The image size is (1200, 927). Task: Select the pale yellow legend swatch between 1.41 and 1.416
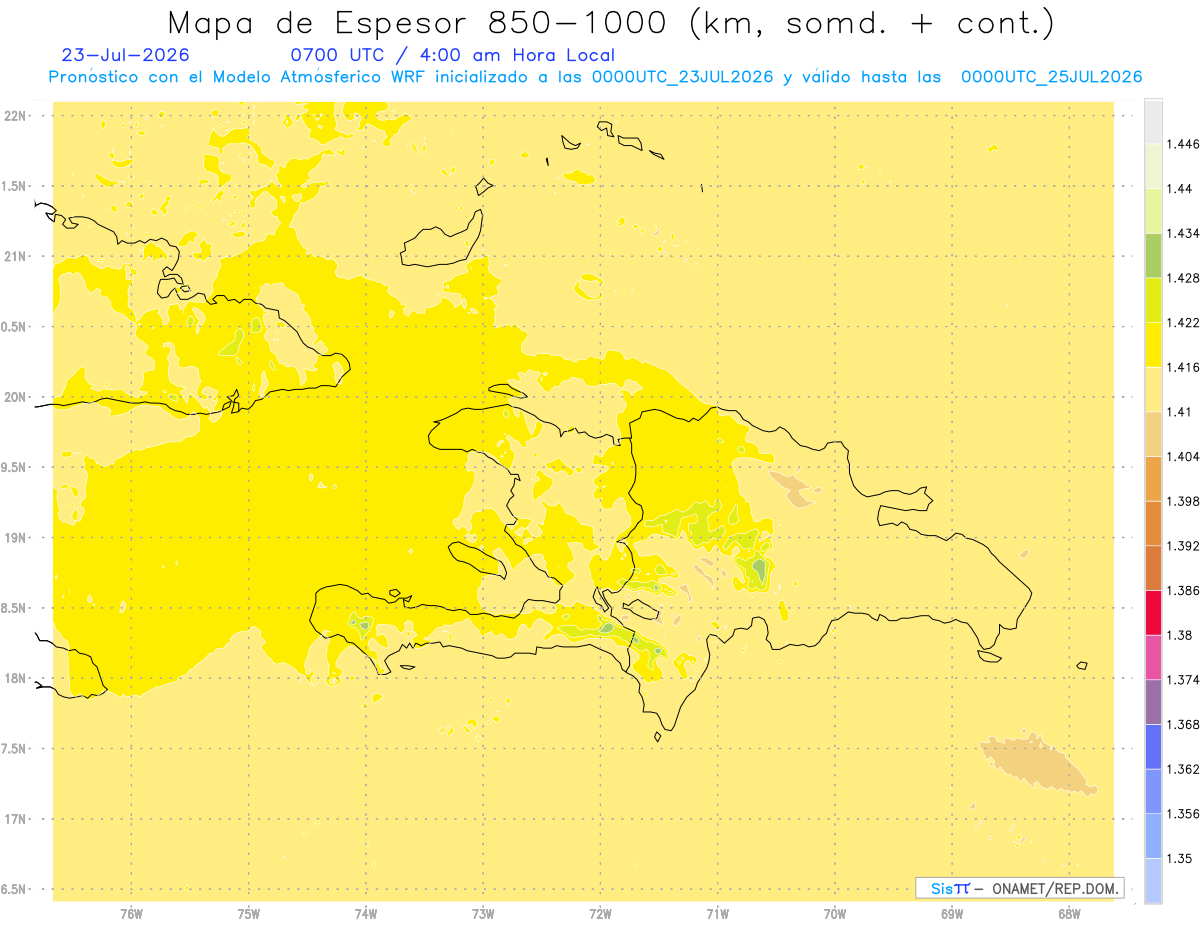(1153, 389)
